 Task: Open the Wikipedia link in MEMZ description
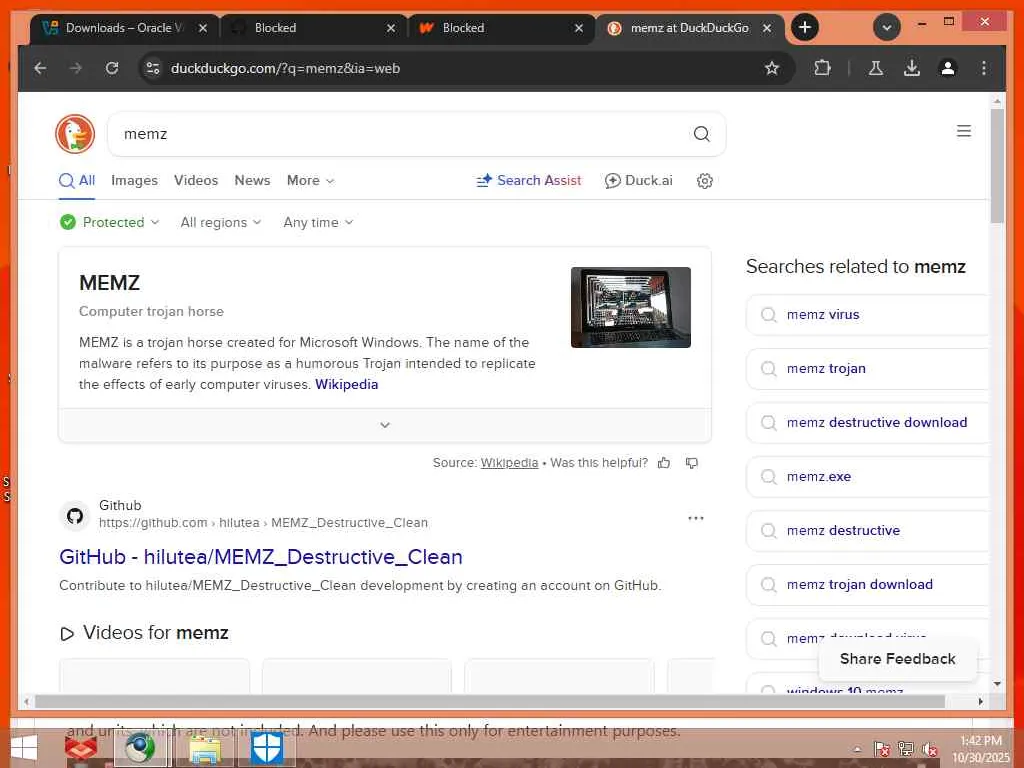[346, 385]
